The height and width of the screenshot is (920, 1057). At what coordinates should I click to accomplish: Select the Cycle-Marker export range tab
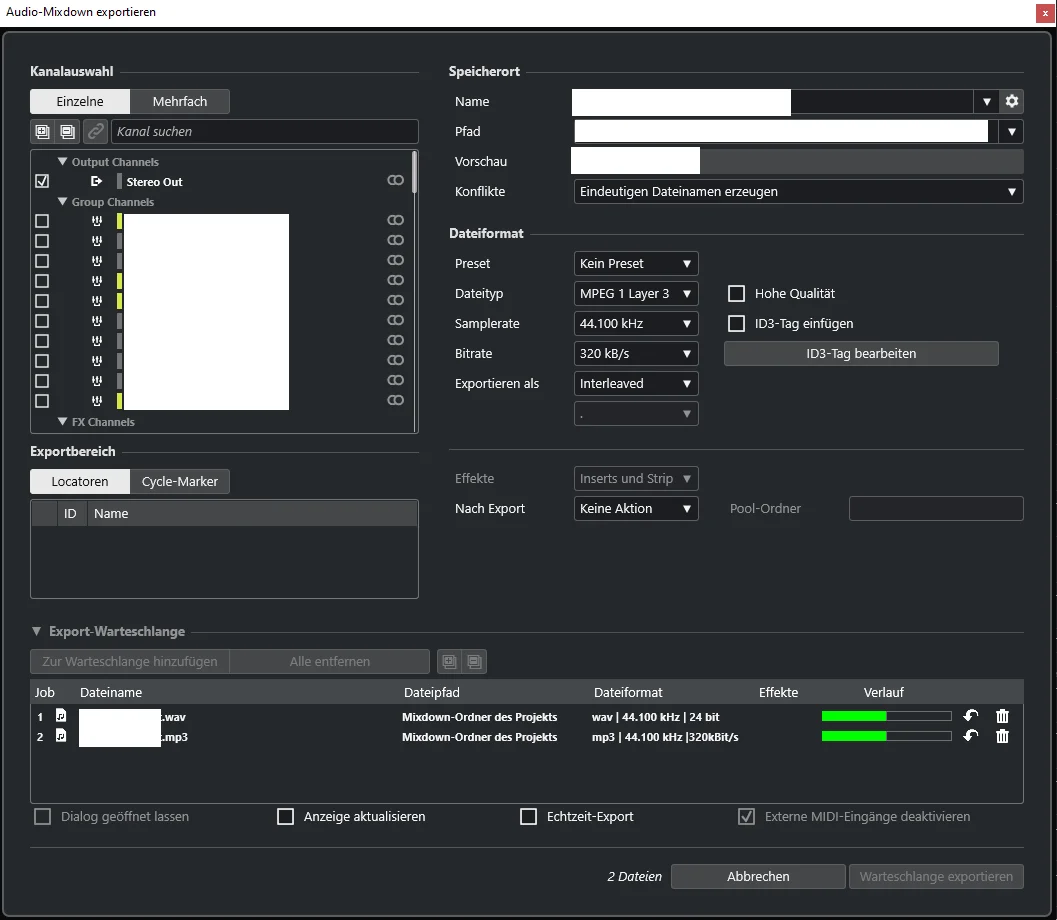click(x=180, y=481)
